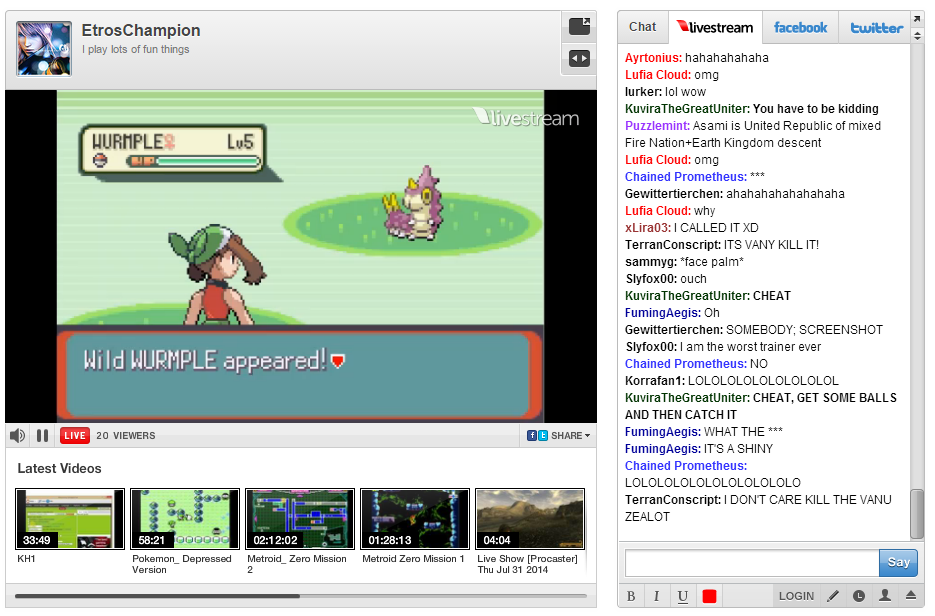The image size is (935, 616).
Task: Open the facebook chat tab
Action: pyautogui.click(x=800, y=27)
